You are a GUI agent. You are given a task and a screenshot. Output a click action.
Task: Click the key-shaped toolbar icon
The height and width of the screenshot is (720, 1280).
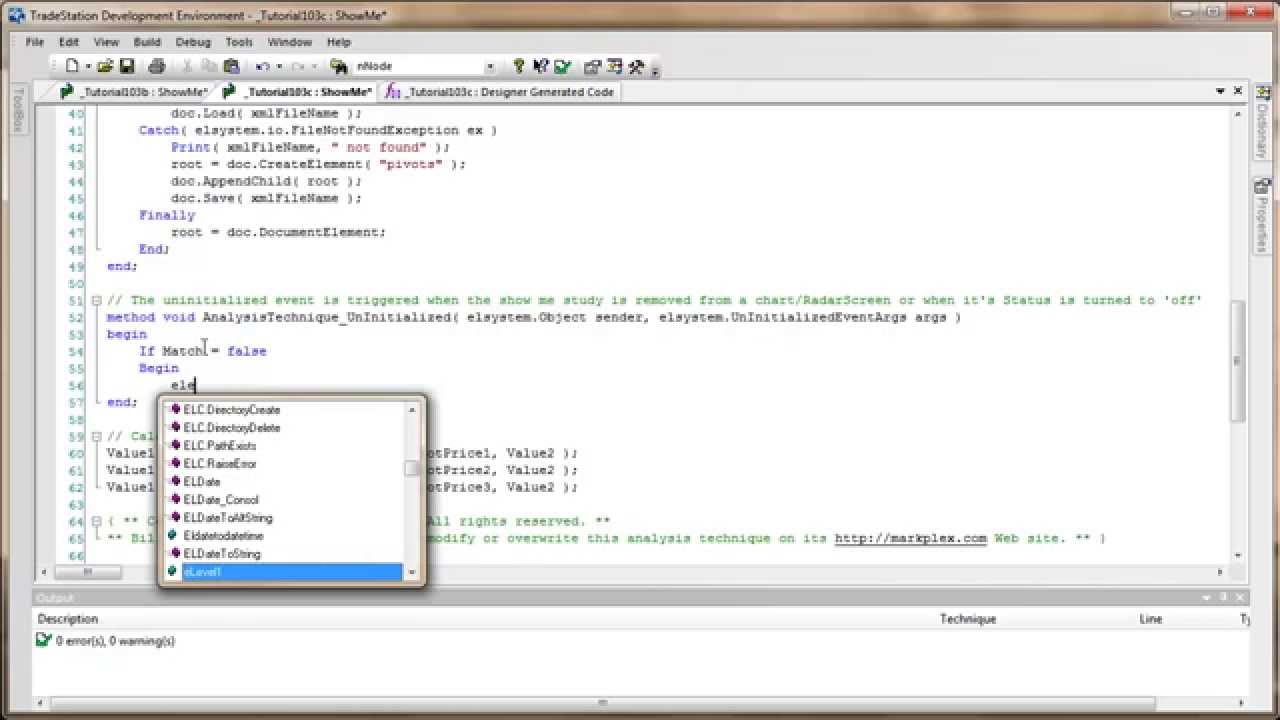[519, 67]
